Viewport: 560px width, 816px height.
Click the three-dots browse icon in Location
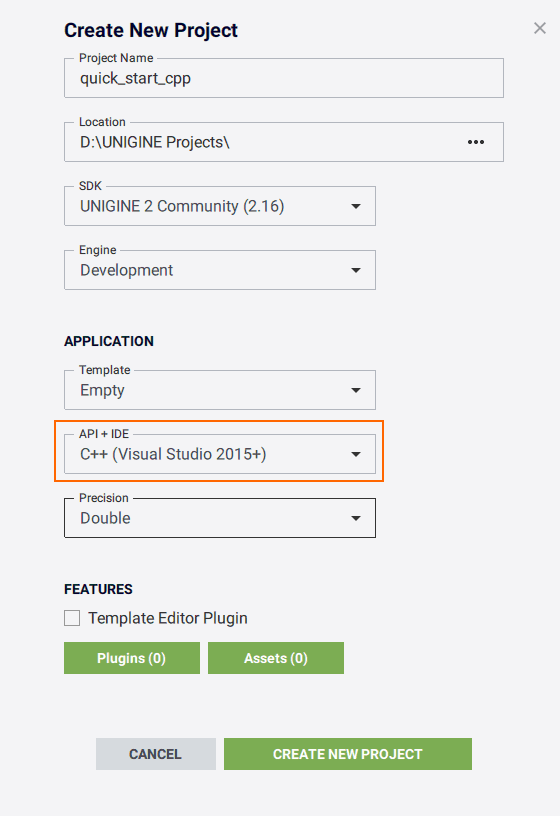tap(476, 142)
